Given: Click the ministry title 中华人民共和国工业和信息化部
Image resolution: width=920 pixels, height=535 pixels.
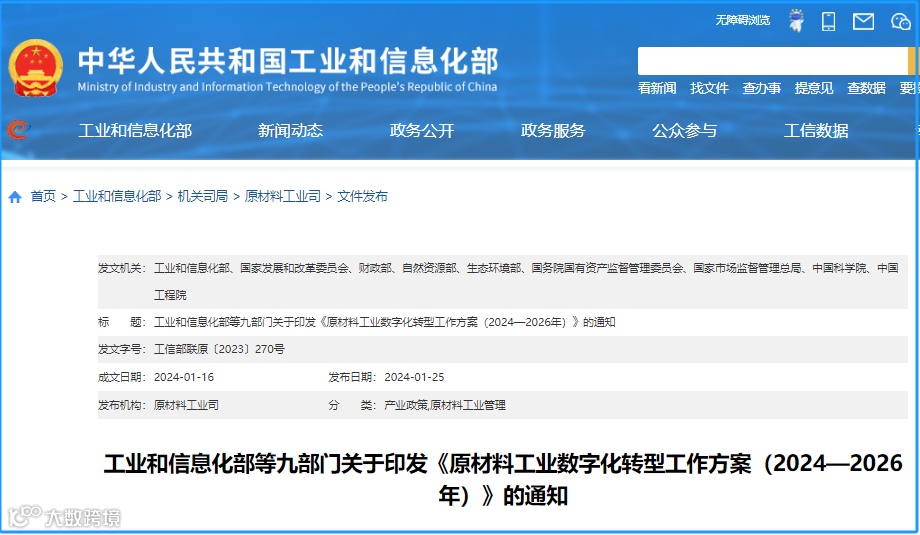Looking at the screenshot, I should coord(288,61).
